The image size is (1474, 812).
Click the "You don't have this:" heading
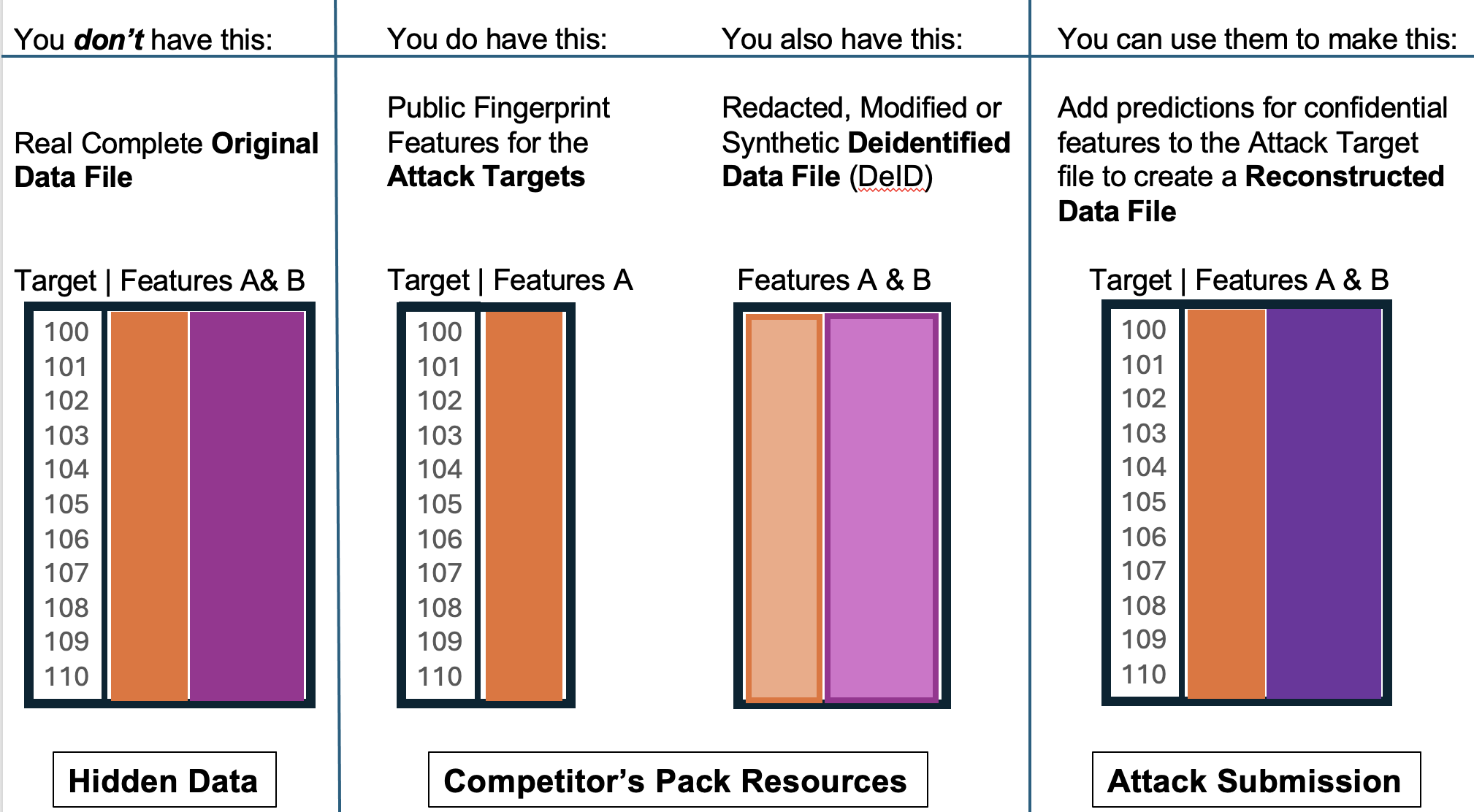pos(143,39)
